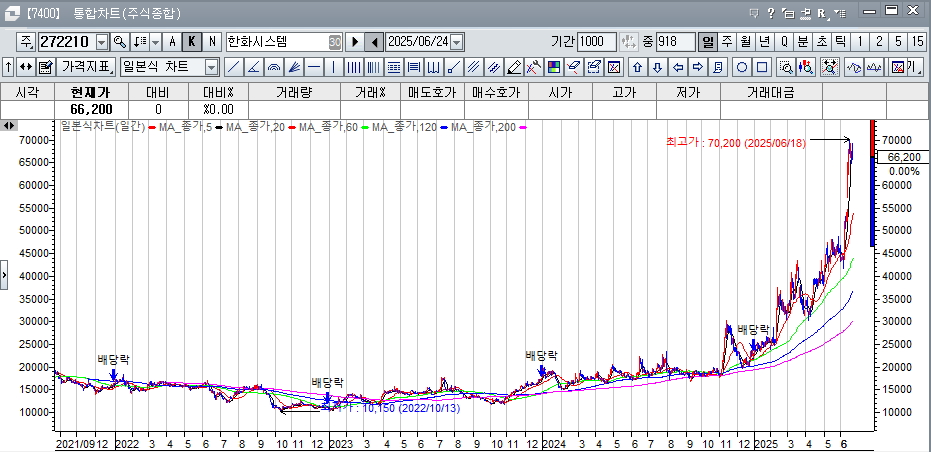Click the 월 monthly period button
The image size is (931, 452).
pos(745,42)
